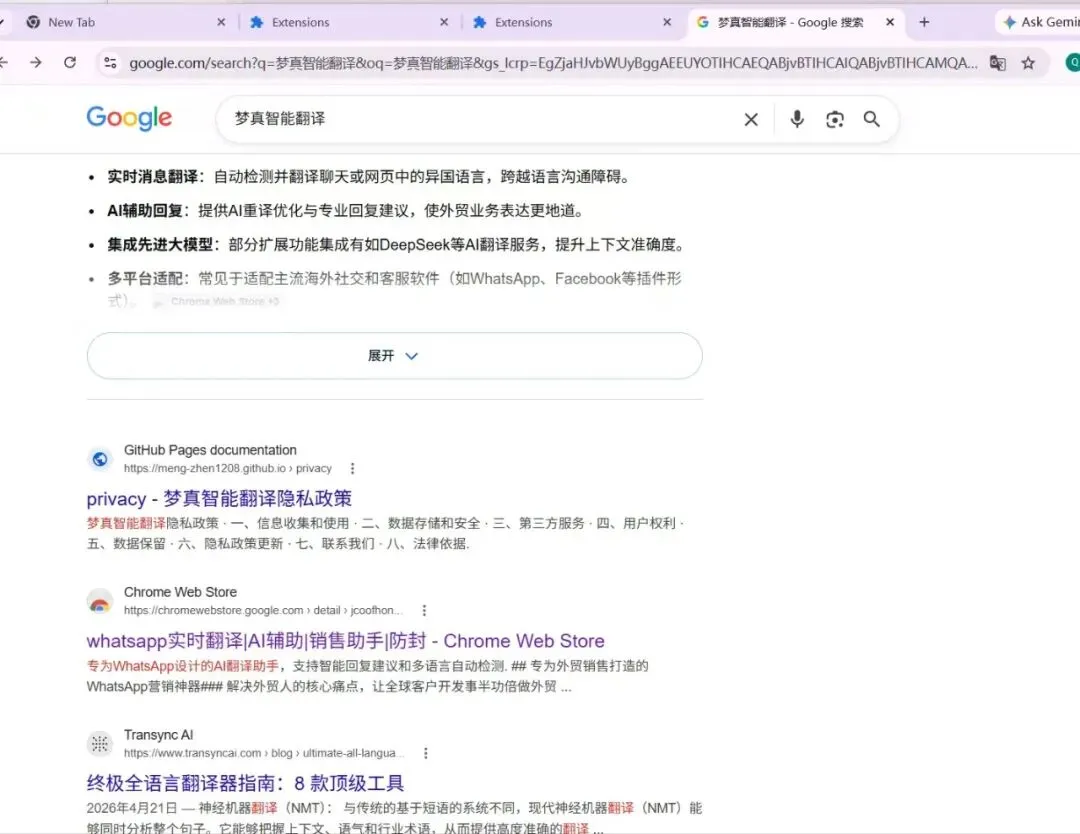Click the Transync AI favicon
1080x834 pixels.
pos(100,744)
